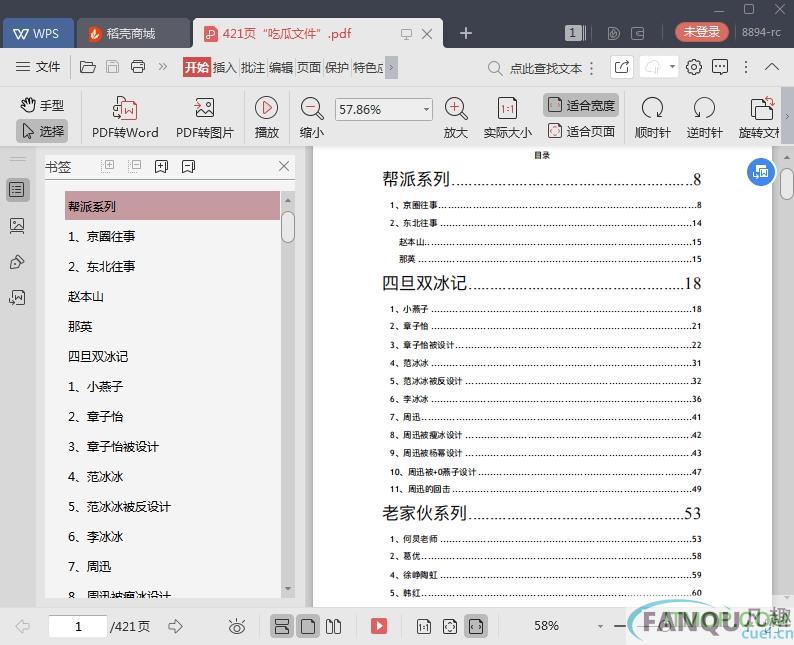Rotate the page clockwise with 顺时针

652,108
